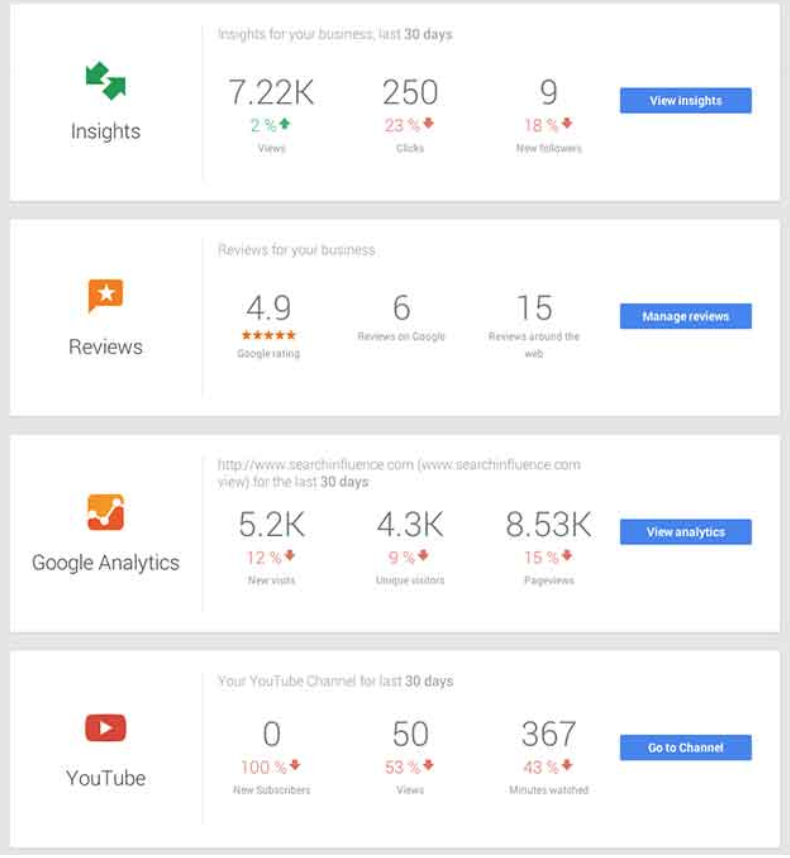Open the Manage reviews button

(686, 316)
